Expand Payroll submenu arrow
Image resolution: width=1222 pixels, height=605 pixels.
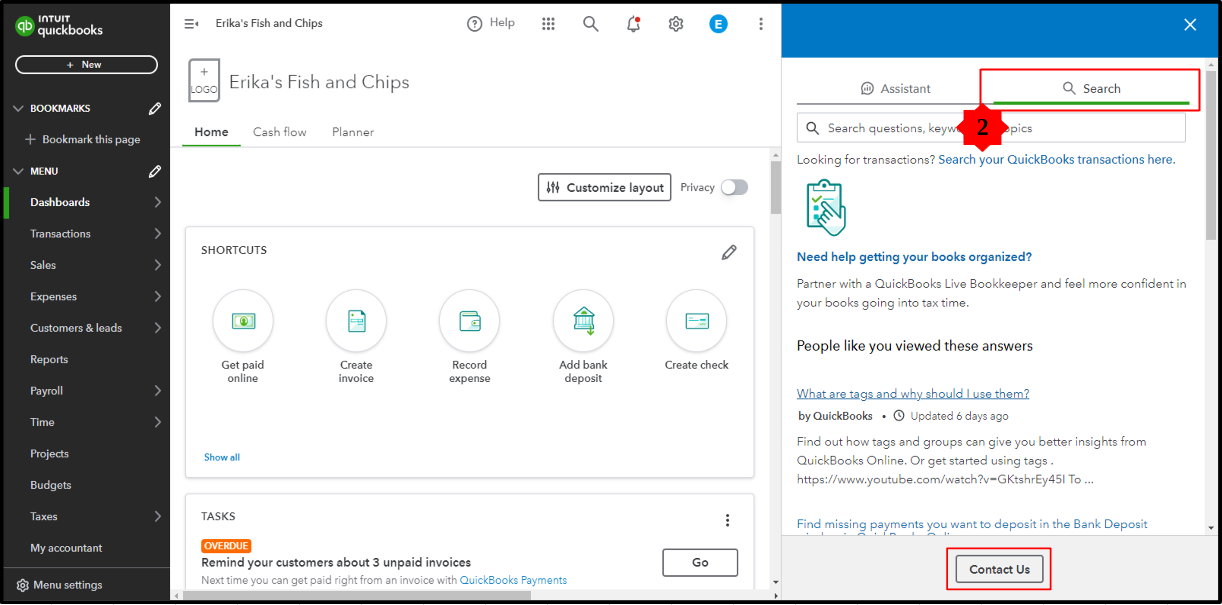[158, 390]
